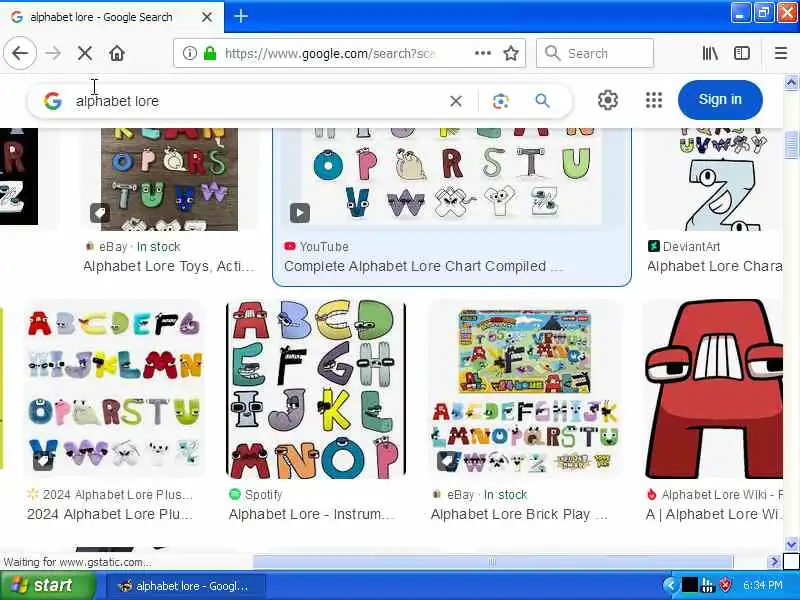Bookmark this page with the star

tap(511, 53)
